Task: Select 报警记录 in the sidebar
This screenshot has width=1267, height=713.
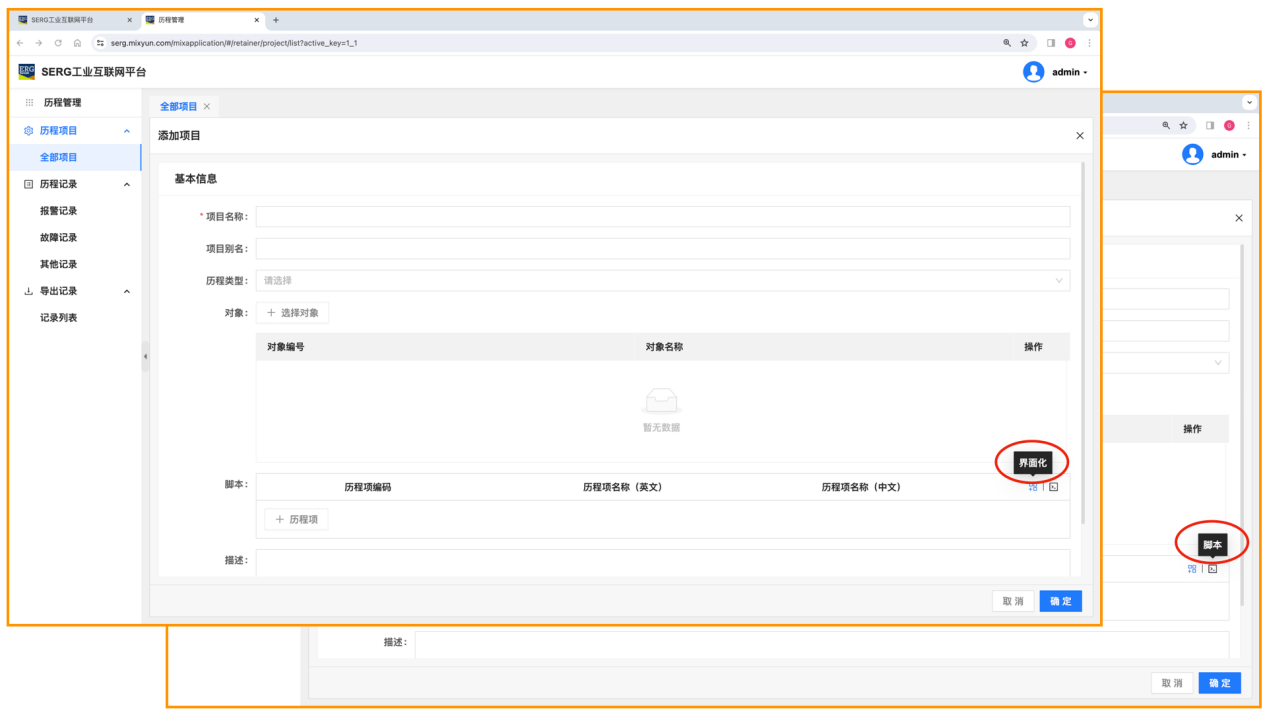Action: coord(58,211)
